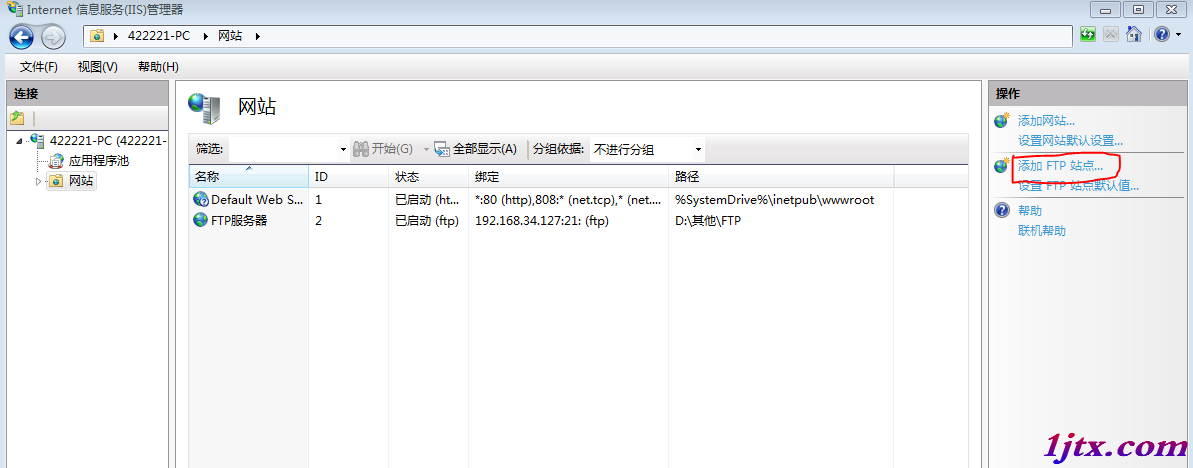Open the dropdown arrow beside Help icon
The width and height of the screenshot is (1193, 468).
tap(1178, 35)
